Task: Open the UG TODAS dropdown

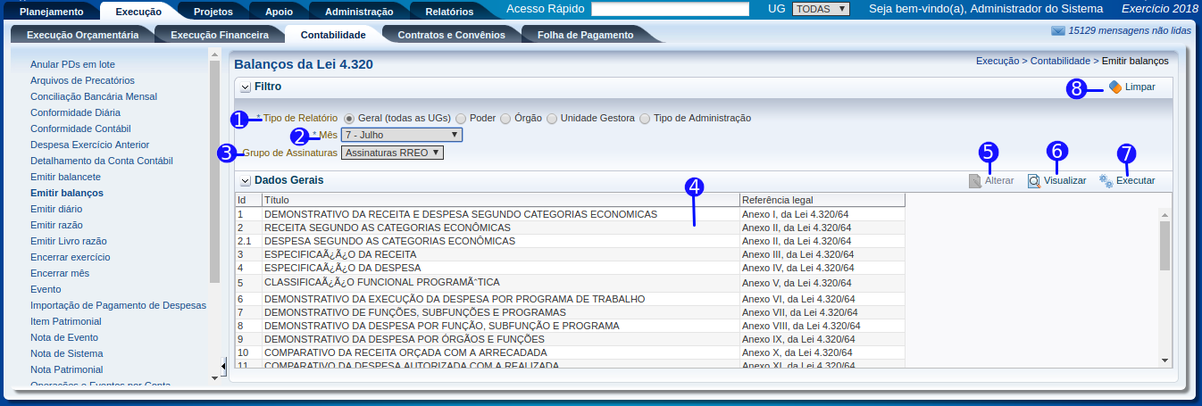Action: 820,9
